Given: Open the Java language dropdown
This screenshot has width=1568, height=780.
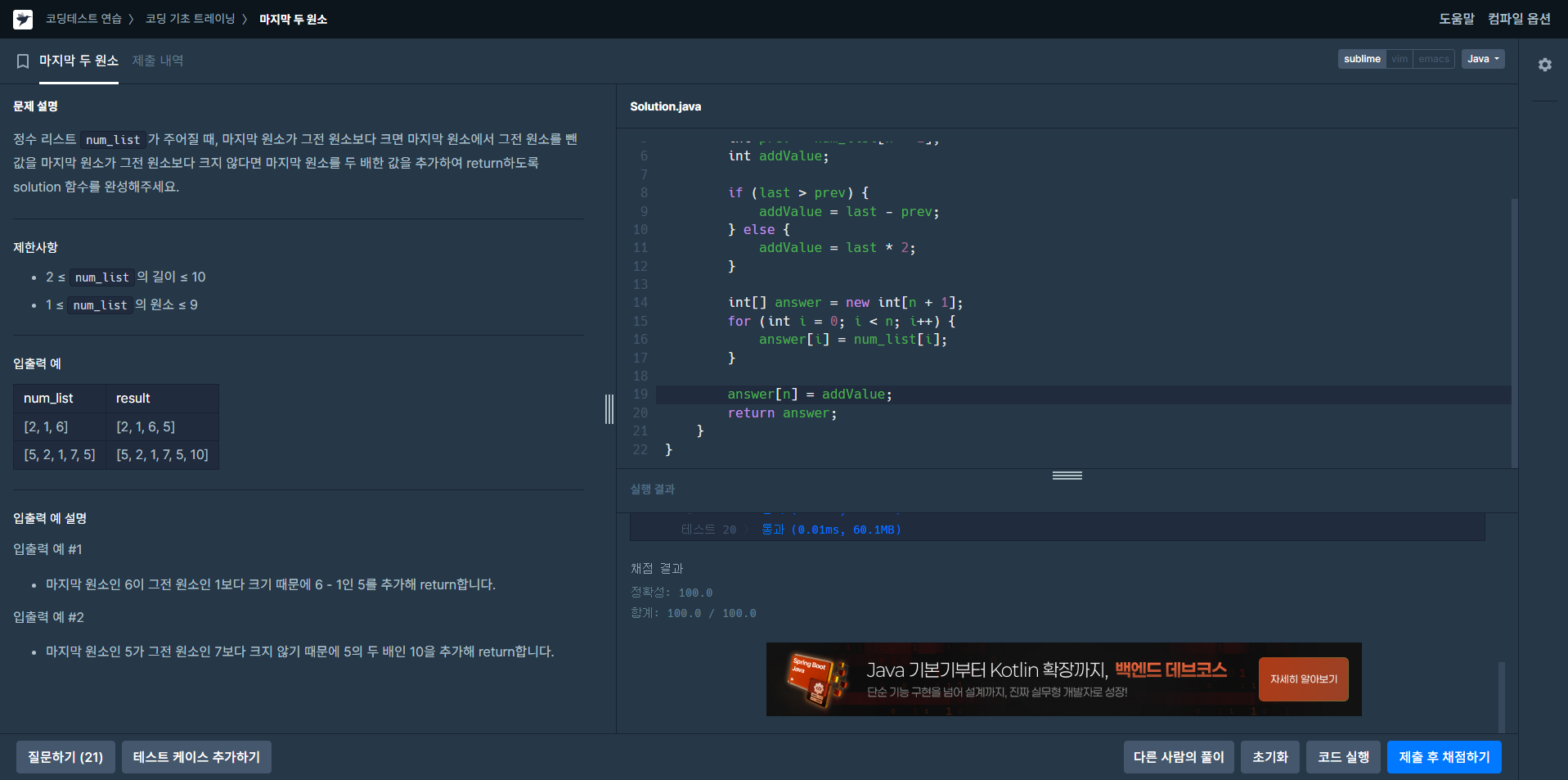Looking at the screenshot, I should [1482, 59].
